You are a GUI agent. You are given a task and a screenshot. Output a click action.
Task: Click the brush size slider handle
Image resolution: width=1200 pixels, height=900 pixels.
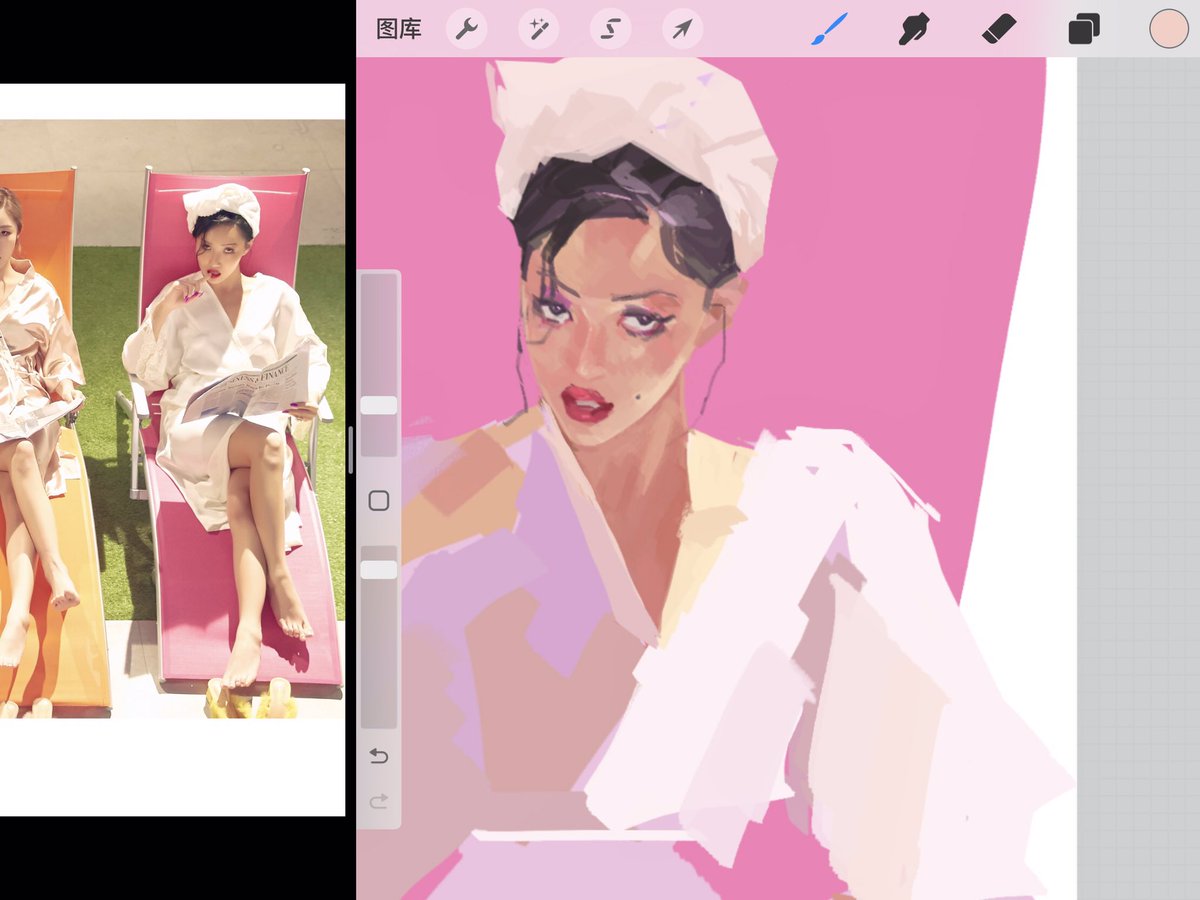379,405
